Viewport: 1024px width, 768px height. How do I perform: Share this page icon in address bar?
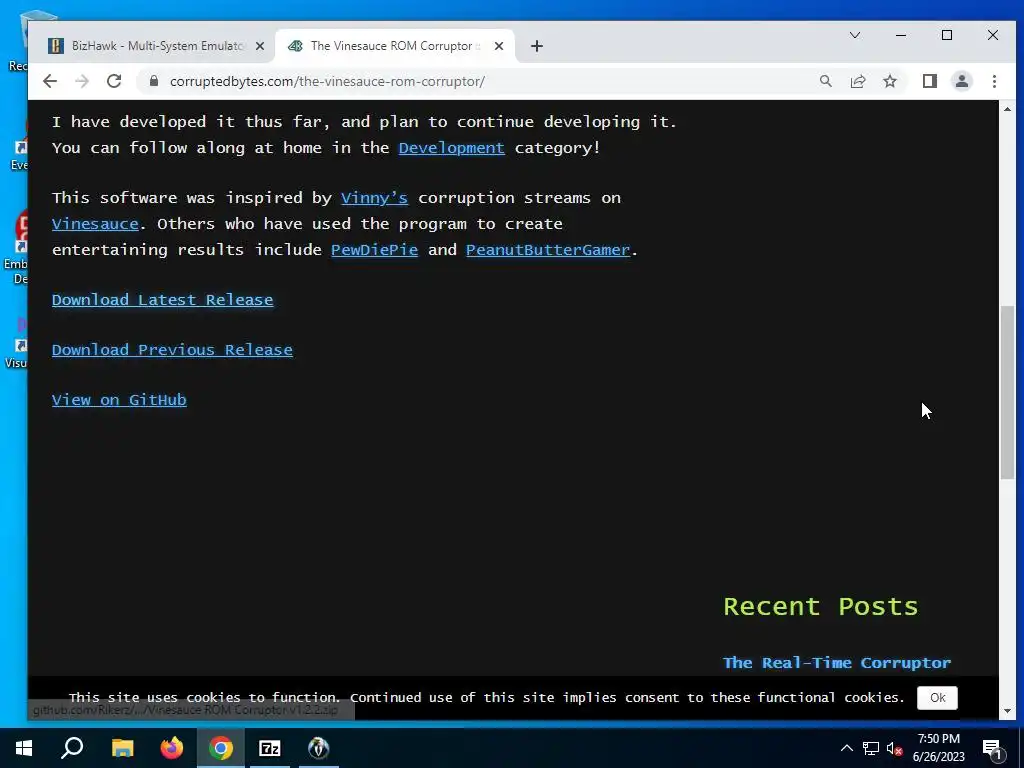[858, 81]
